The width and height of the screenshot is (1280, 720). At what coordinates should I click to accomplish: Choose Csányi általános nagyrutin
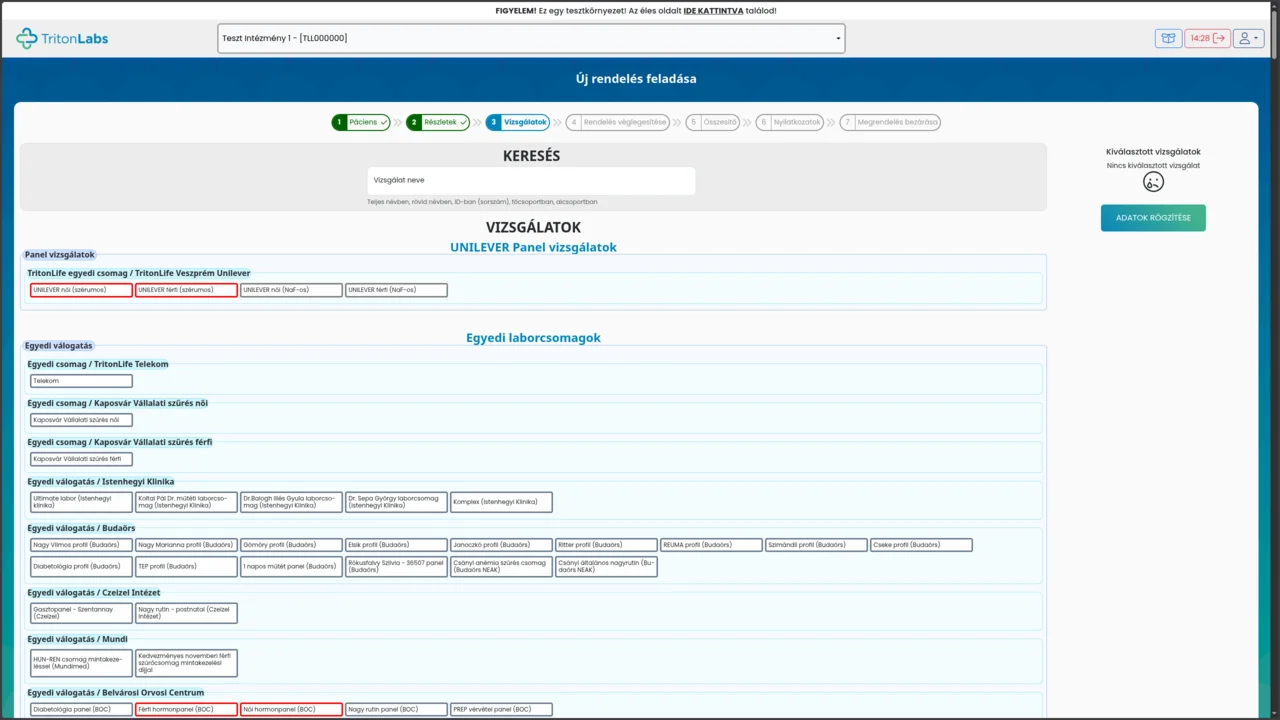click(x=606, y=566)
